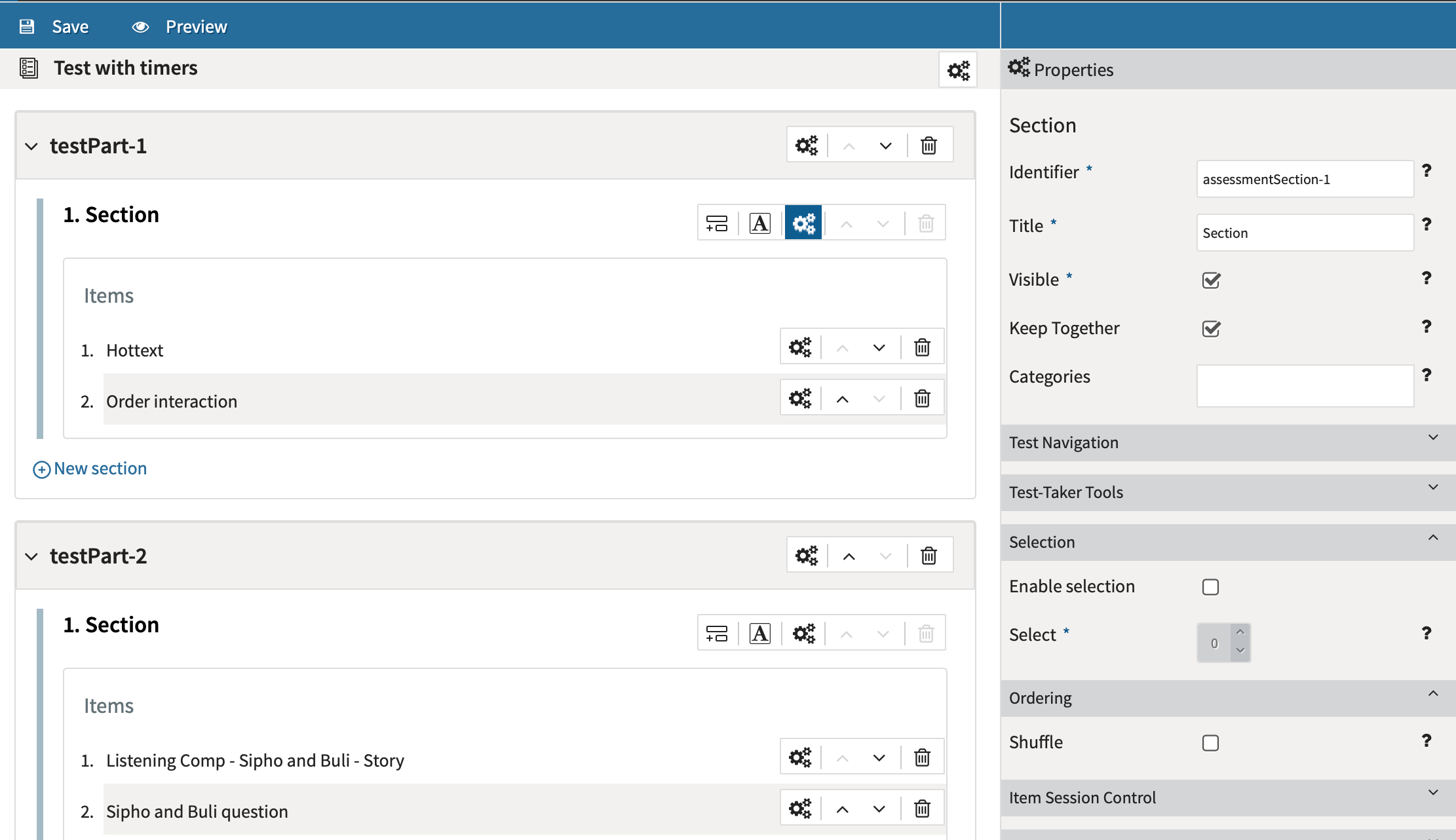This screenshot has height=840, width=1456.
Task: Click the section settings gear icon
Action: click(804, 222)
